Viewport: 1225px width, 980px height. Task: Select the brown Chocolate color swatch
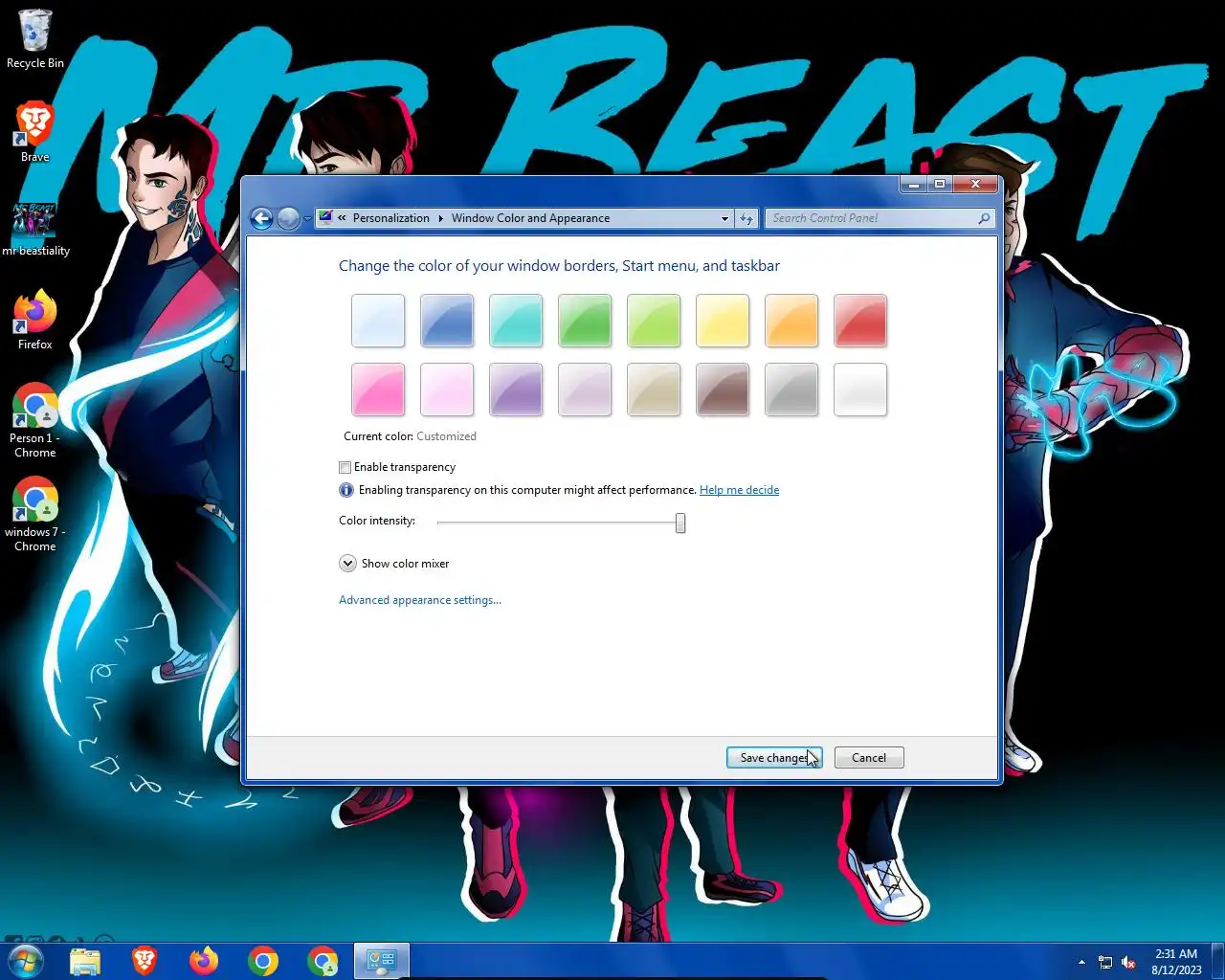(x=723, y=390)
